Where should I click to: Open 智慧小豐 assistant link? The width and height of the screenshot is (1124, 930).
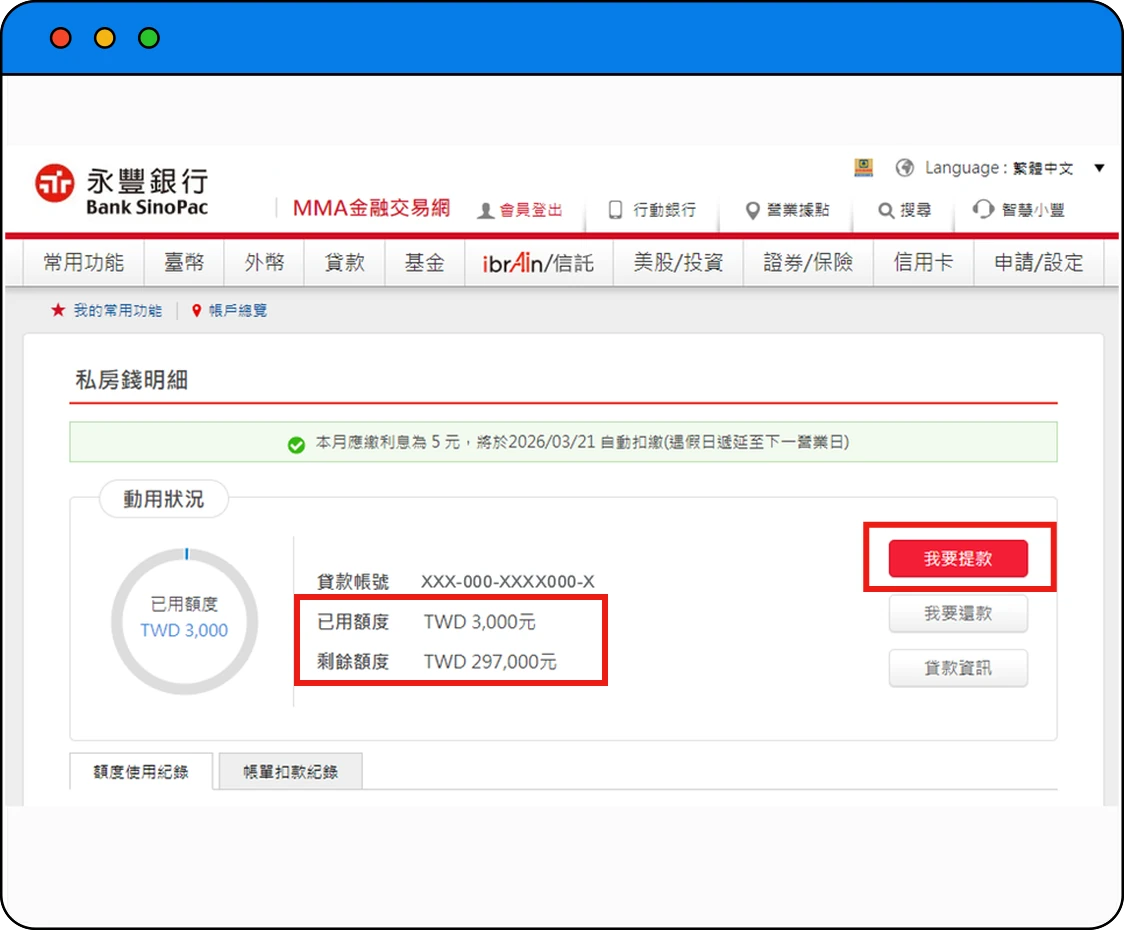tap(1033, 210)
